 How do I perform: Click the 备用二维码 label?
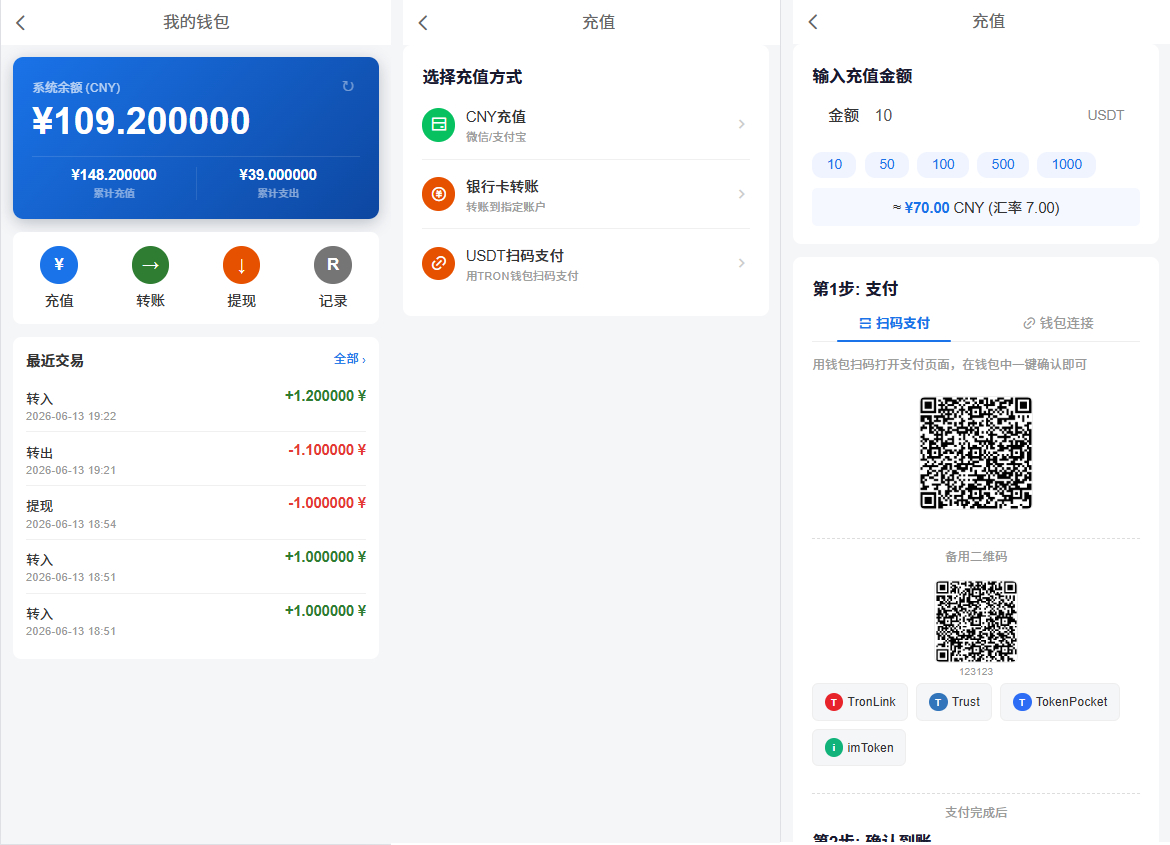(976, 557)
